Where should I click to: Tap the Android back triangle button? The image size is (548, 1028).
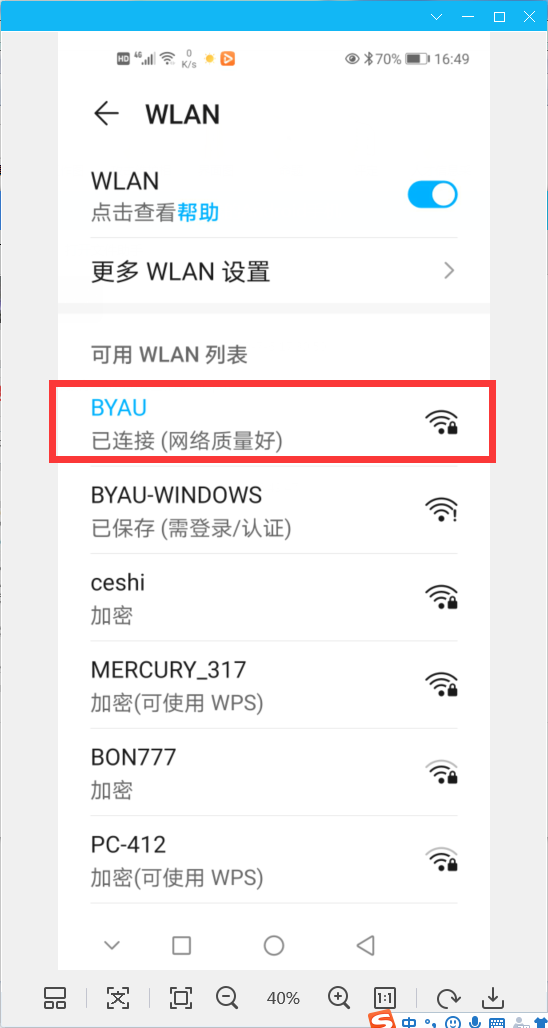365,945
